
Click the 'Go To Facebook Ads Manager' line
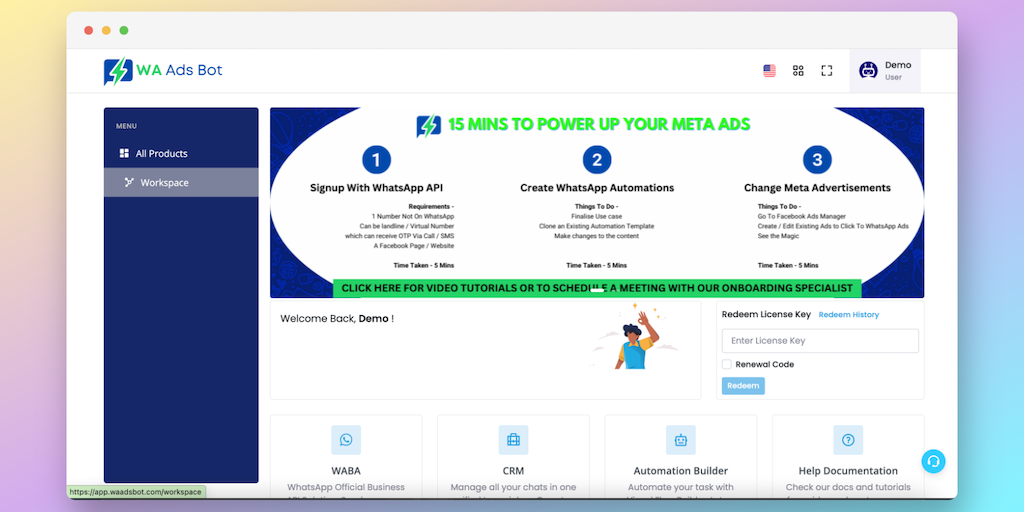click(802, 216)
